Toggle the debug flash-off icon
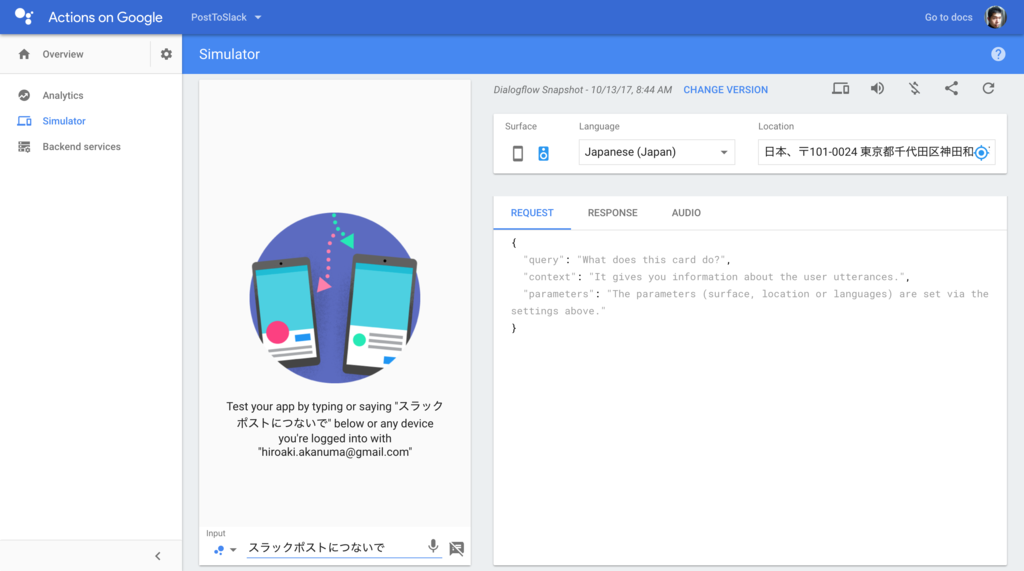Viewport: 1024px width, 571px height. click(x=914, y=89)
